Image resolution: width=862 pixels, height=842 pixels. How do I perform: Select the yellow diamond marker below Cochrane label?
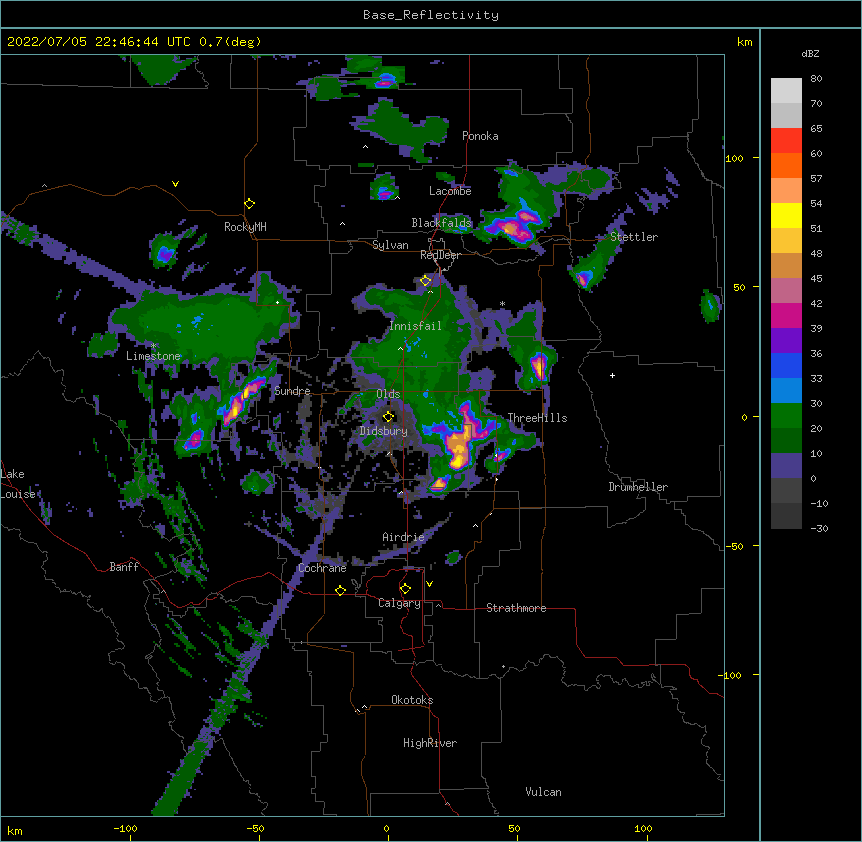click(340, 590)
